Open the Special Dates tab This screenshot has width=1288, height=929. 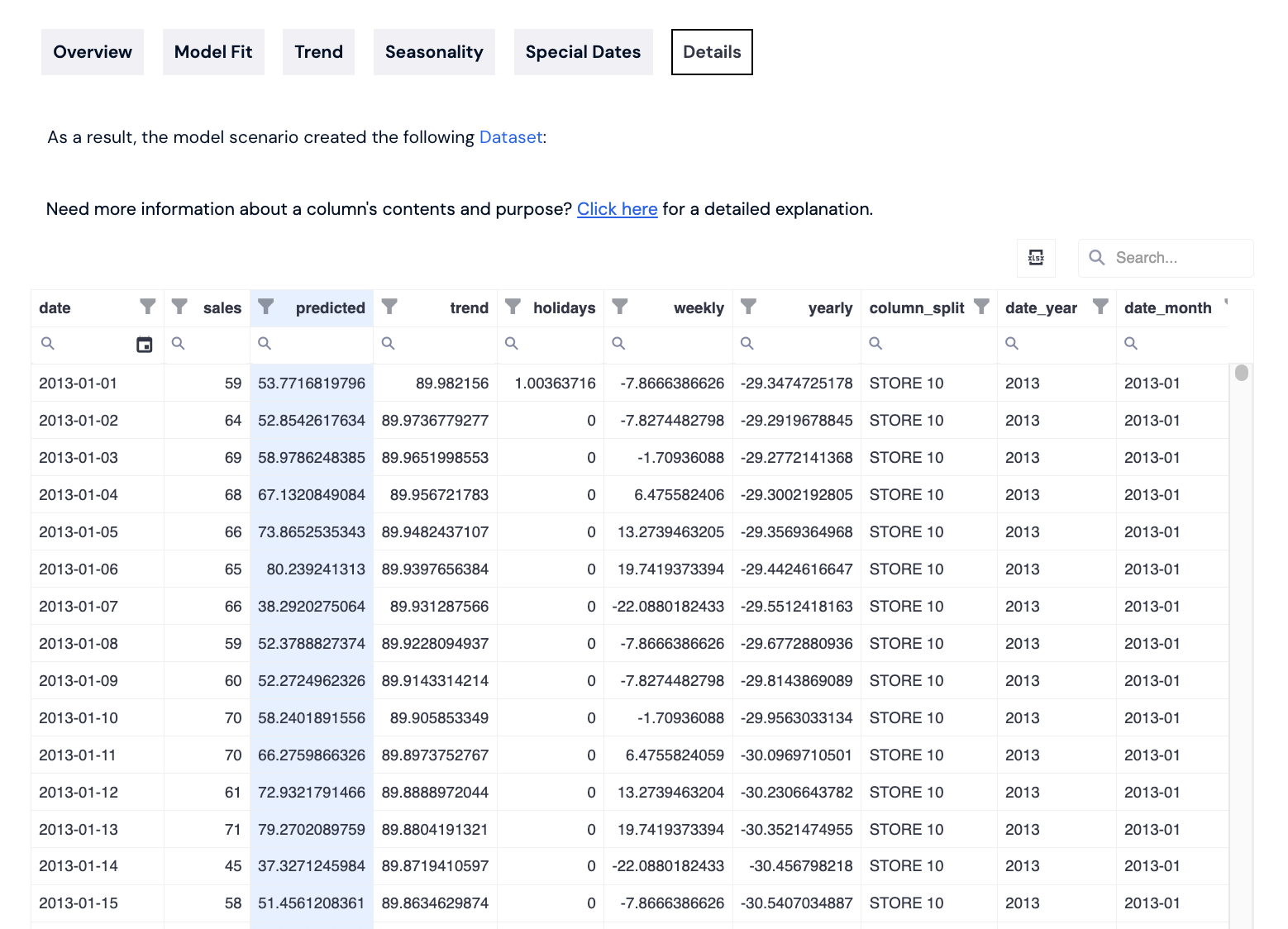click(x=583, y=52)
